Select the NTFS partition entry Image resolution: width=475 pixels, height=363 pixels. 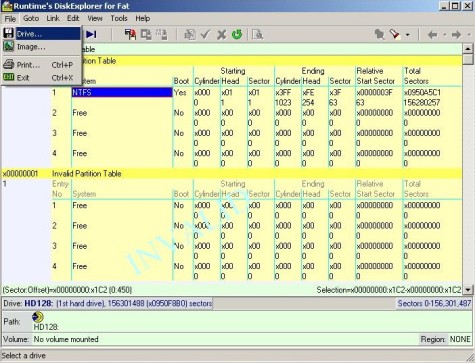point(122,92)
